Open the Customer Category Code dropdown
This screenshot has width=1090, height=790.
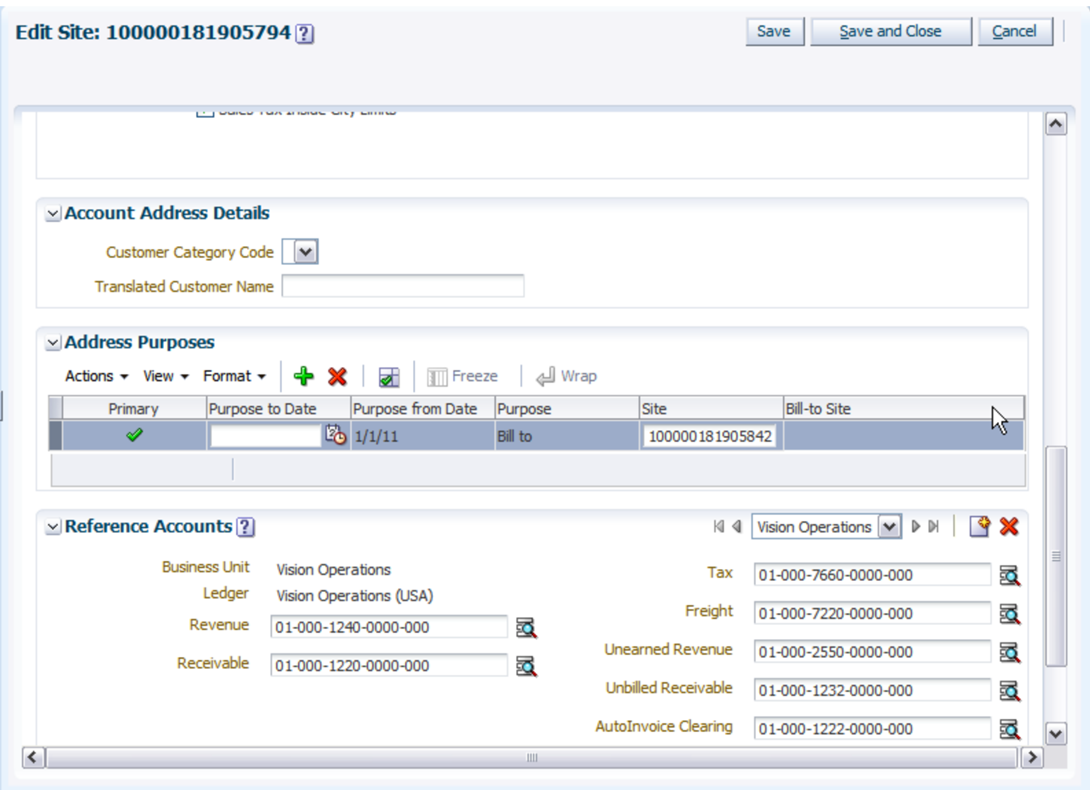[304, 252]
